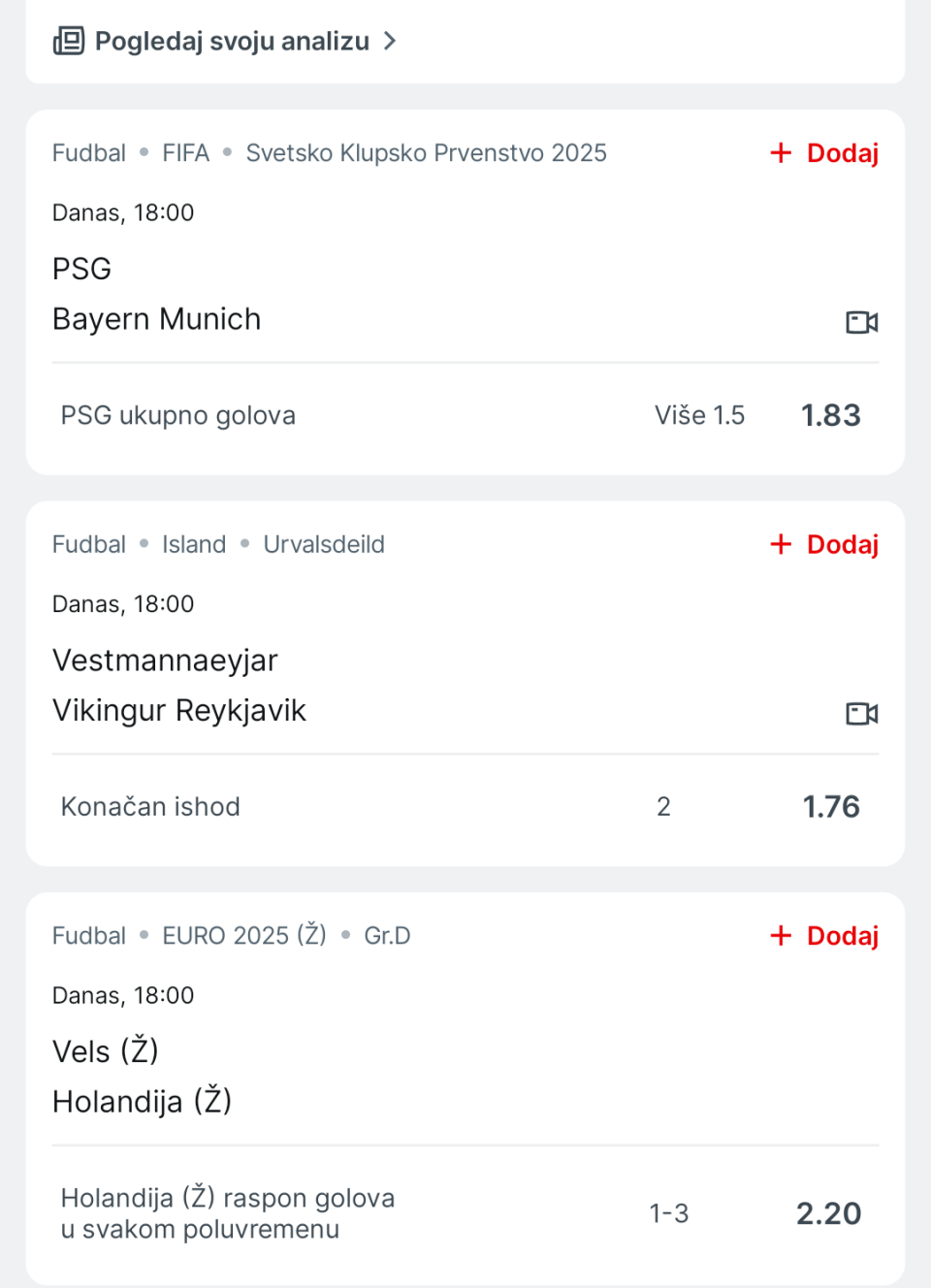Image resolution: width=931 pixels, height=1288 pixels.
Task: Select Island country breadcrumb
Action: coord(194,544)
